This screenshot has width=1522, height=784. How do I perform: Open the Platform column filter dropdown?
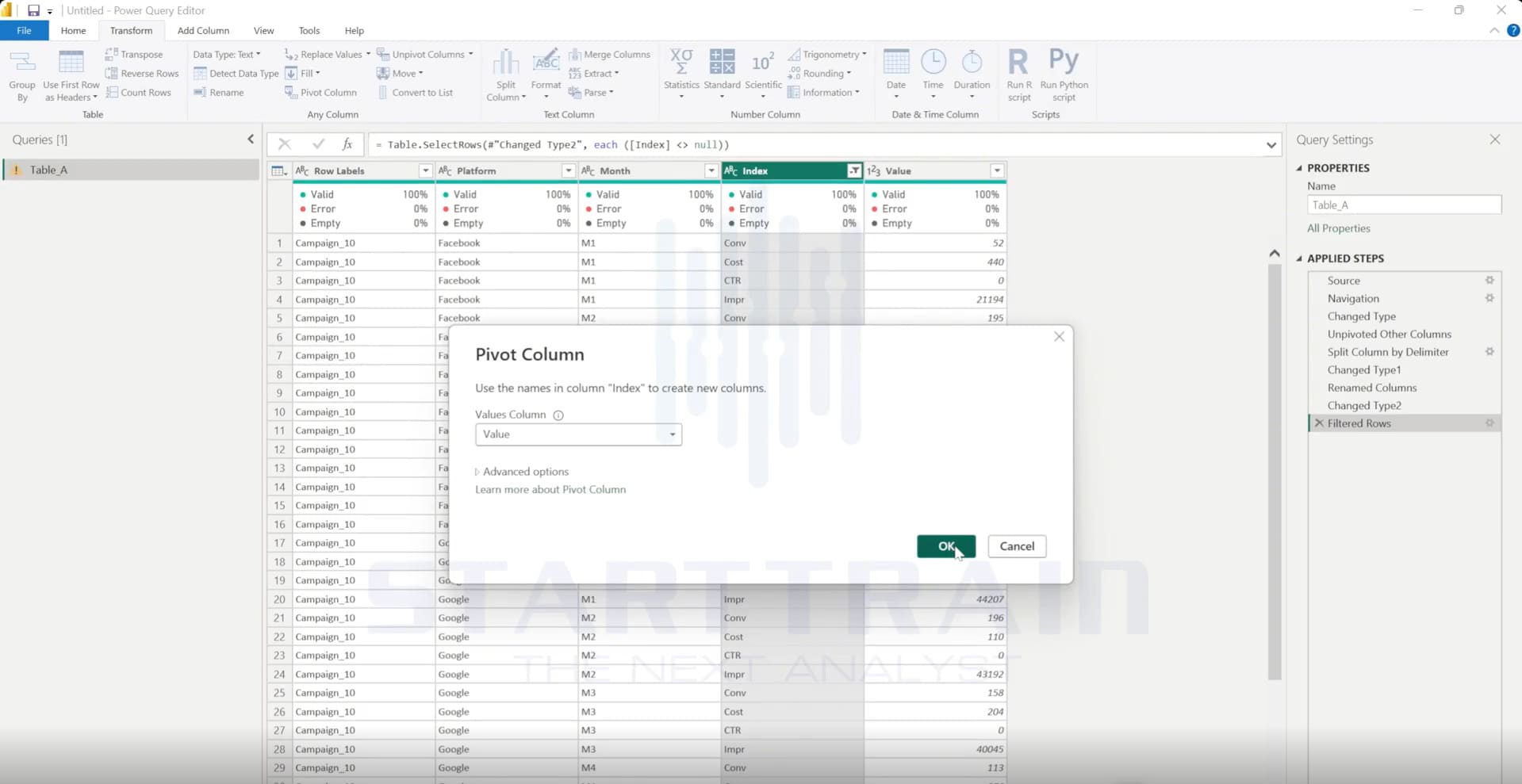pos(568,170)
